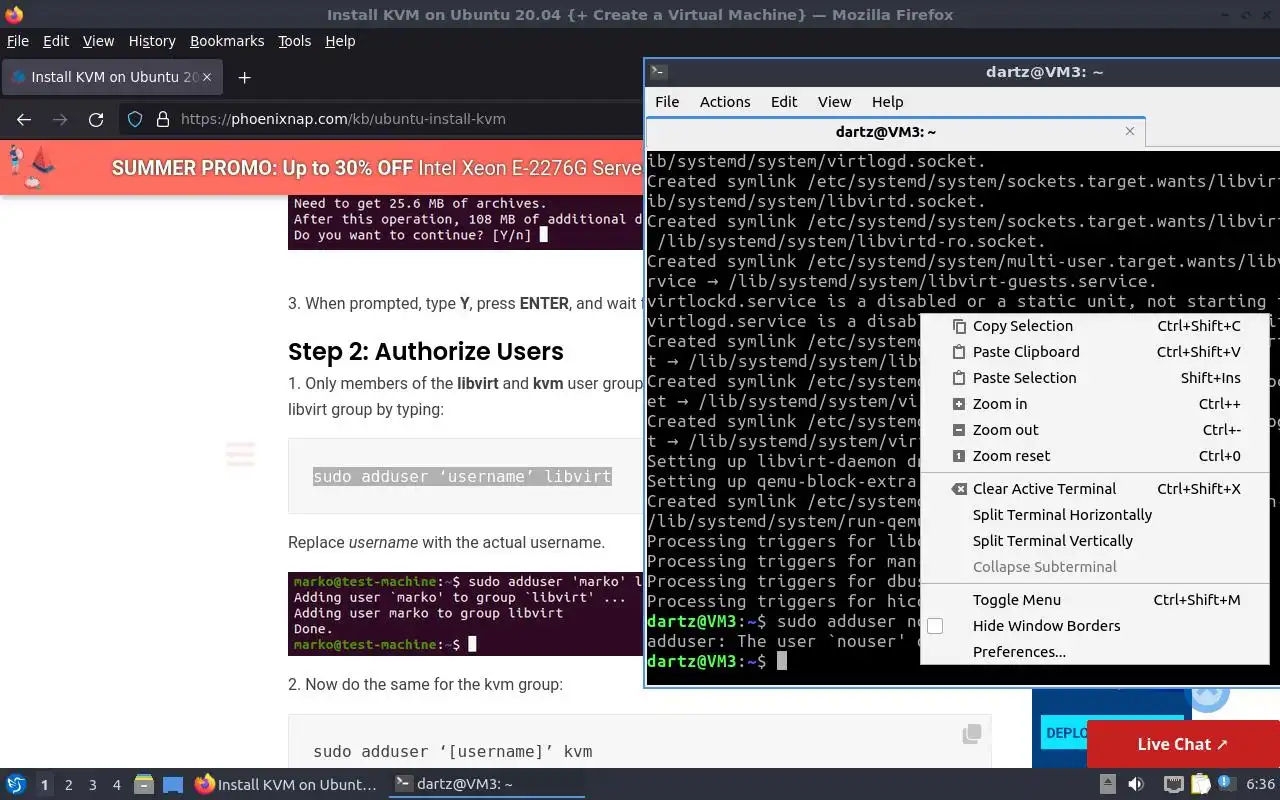This screenshot has width=1280, height=800.
Task: Click the update notifier tray icon
Action: [1226, 785]
